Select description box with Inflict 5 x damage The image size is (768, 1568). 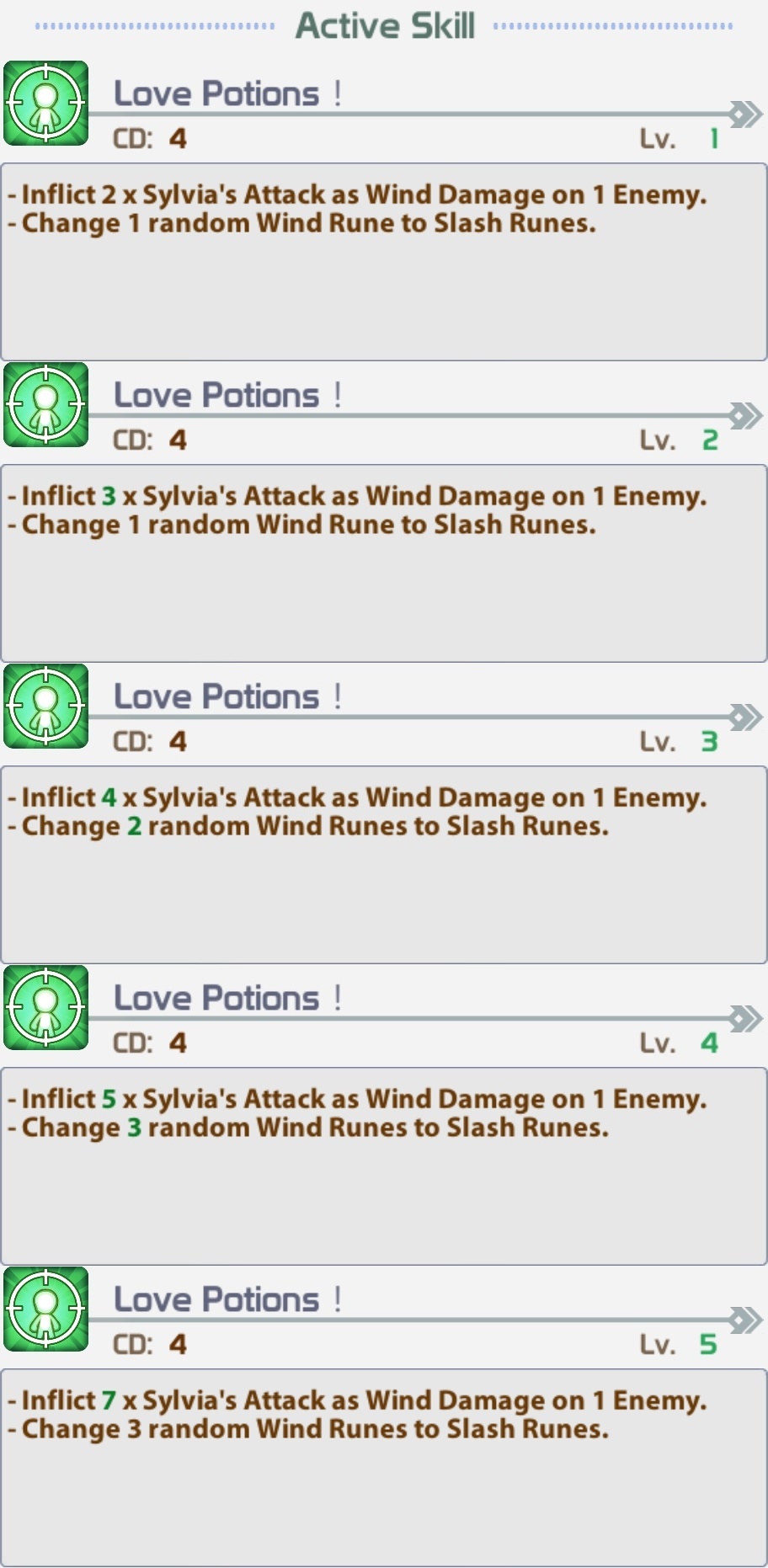(384, 1166)
